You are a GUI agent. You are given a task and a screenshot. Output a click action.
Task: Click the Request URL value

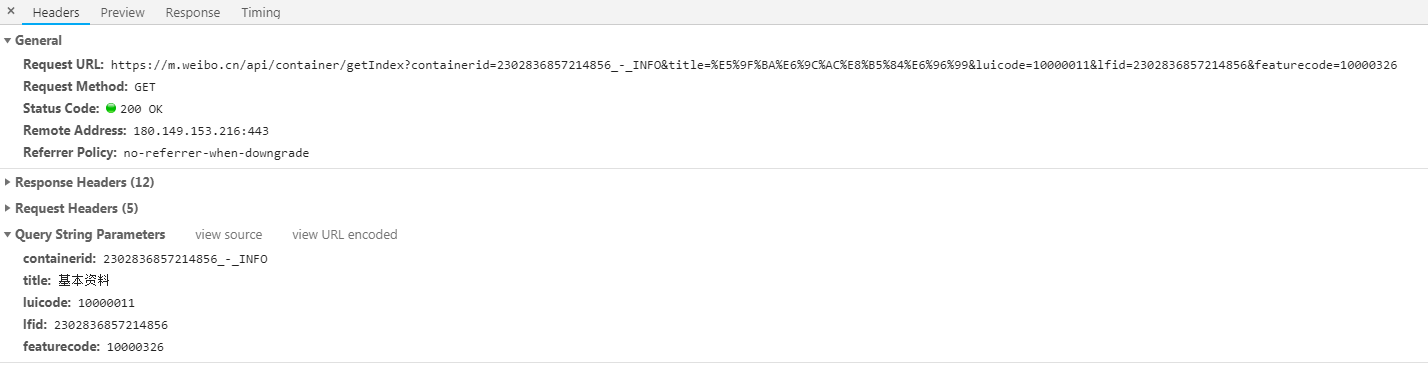click(754, 65)
